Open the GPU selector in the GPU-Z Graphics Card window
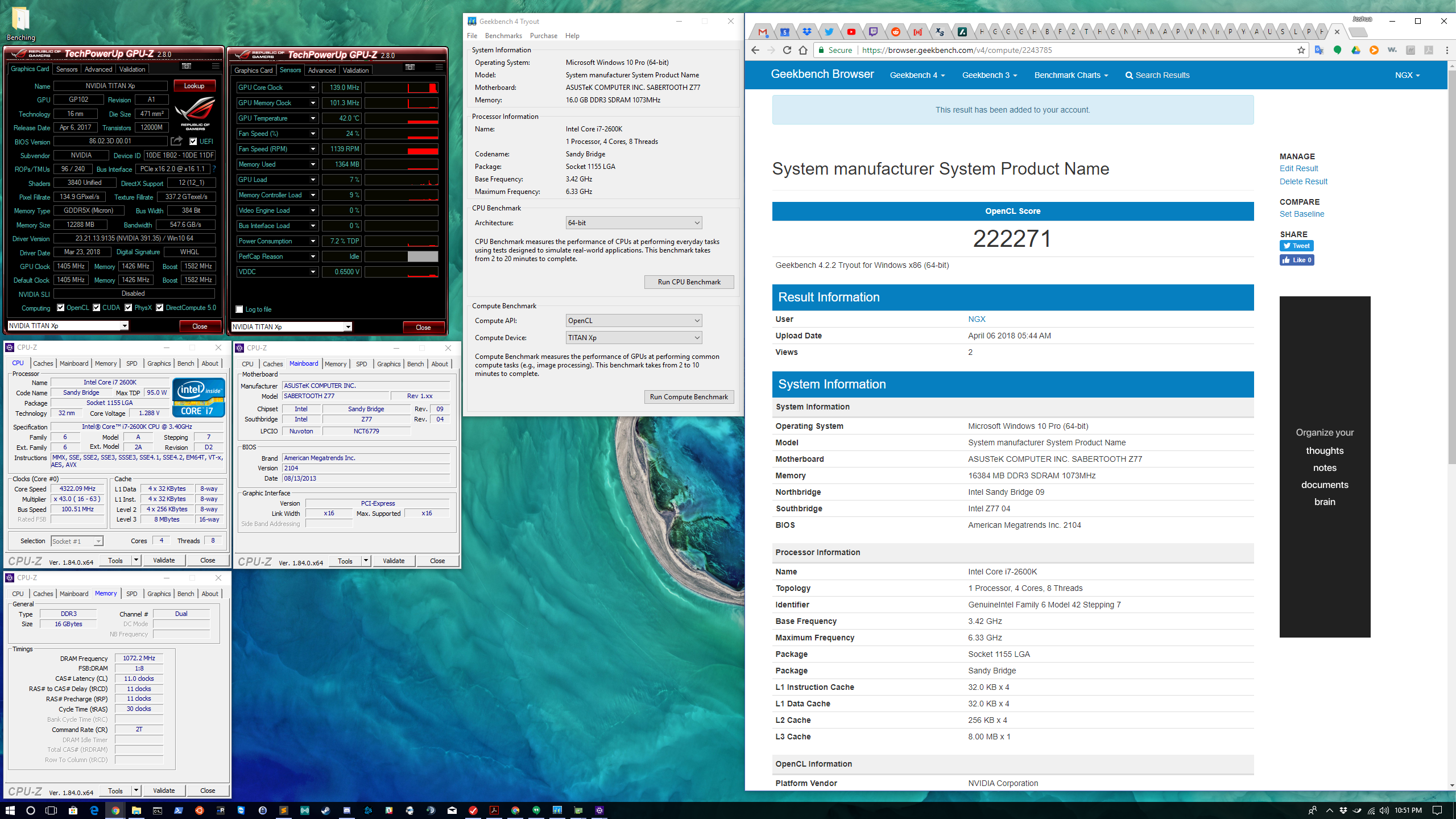The height and width of the screenshot is (819, 1456). pyautogui.click(x=68, y=326)
